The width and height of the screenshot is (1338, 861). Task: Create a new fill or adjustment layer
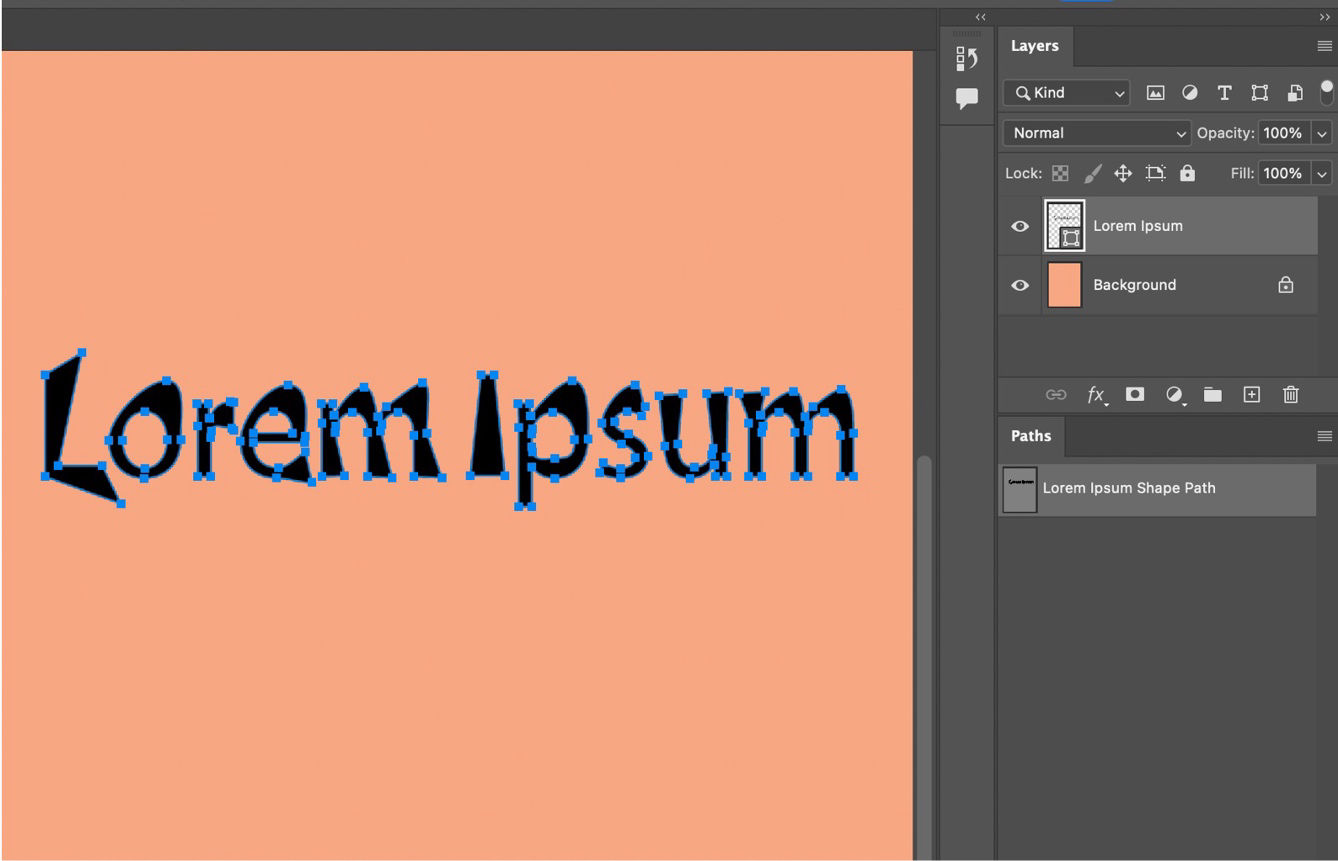[x=1174, y=394]
